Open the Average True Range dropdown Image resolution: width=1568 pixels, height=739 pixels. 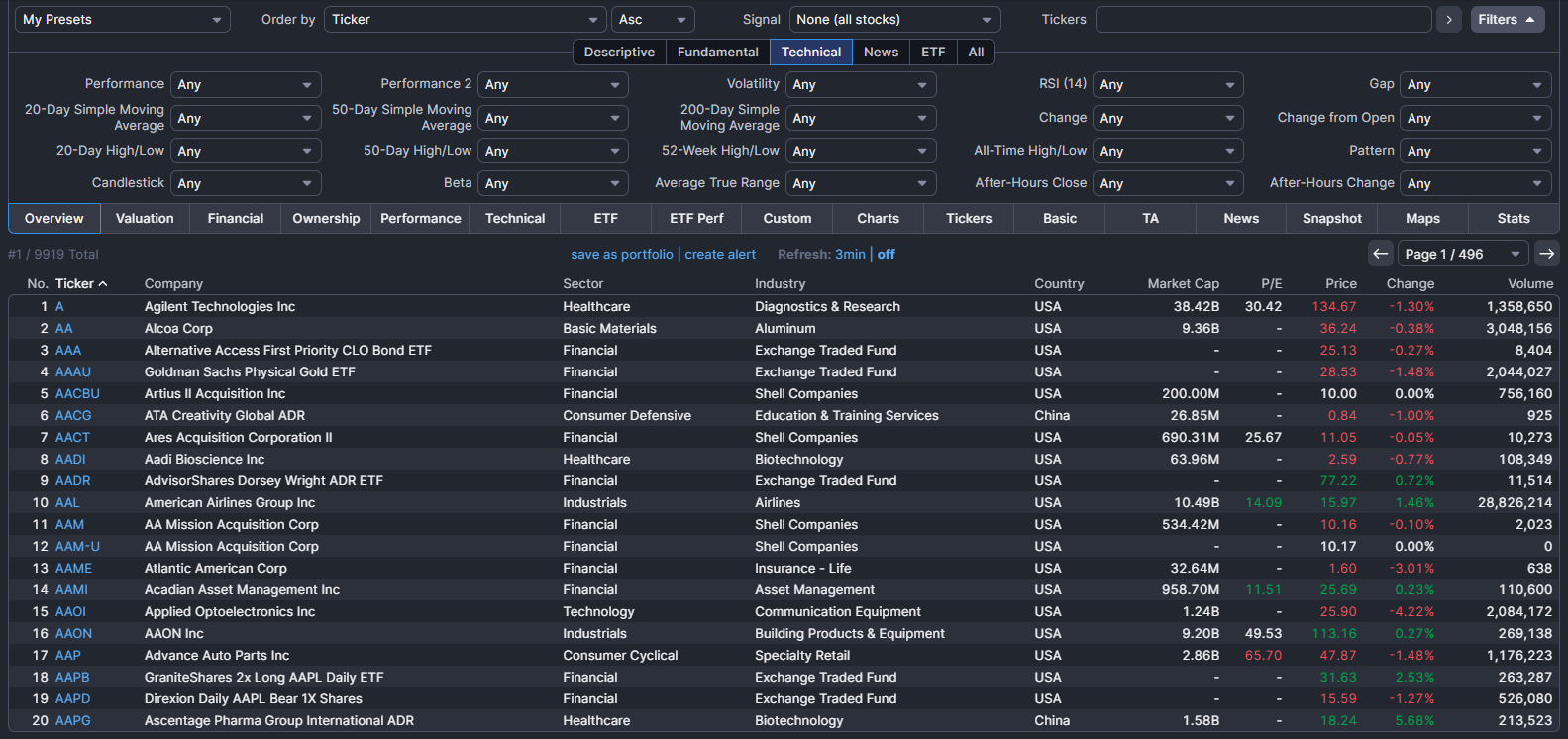pyautogui.click(x=861, y=183)
